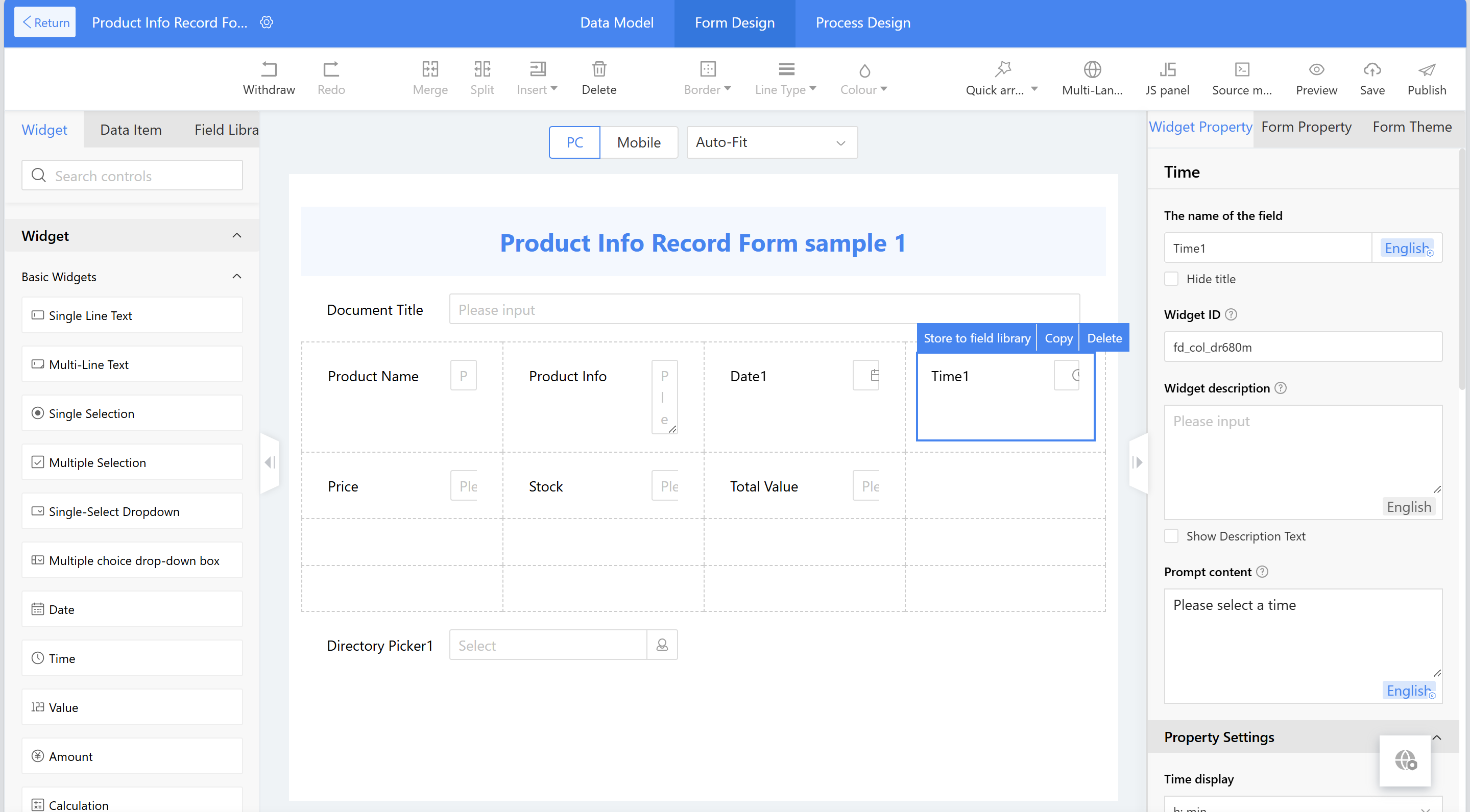The image size is (1470, 812).
Task: Click Store to field library button
Action: [x=976, y=338]
